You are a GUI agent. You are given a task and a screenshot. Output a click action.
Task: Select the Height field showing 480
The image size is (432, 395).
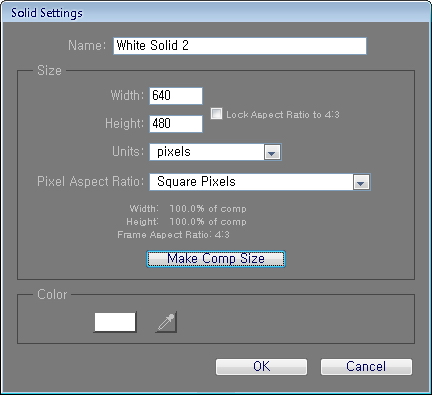pyautogui.click(x=176, y=124)
